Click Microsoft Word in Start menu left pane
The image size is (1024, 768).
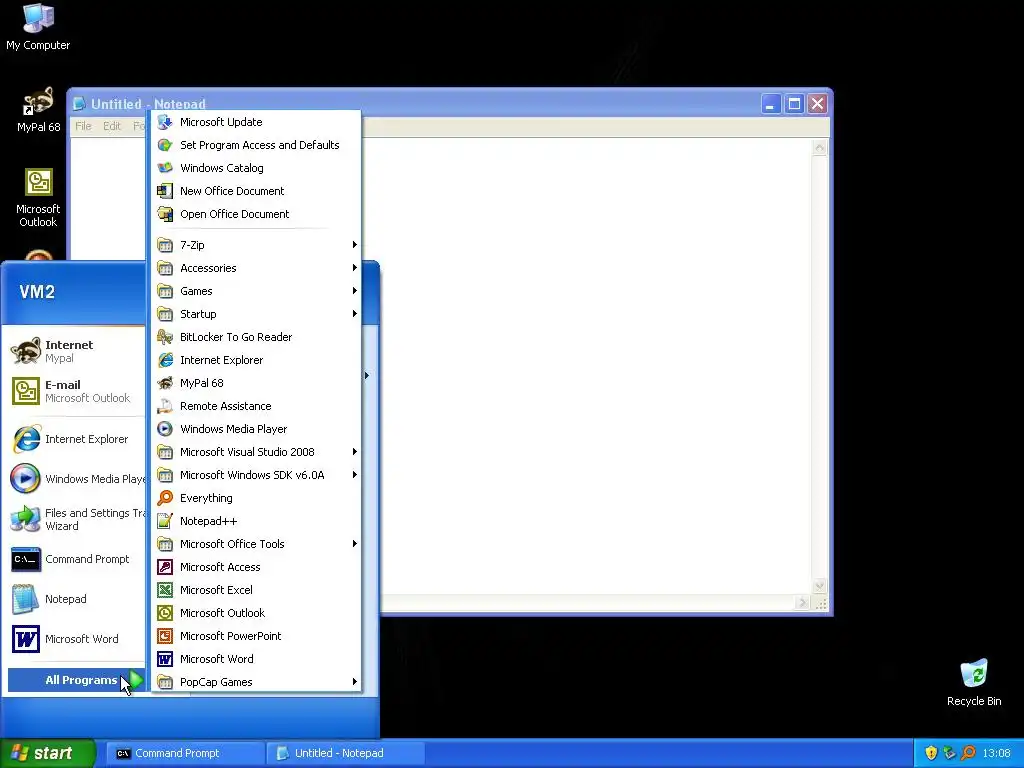76,639
